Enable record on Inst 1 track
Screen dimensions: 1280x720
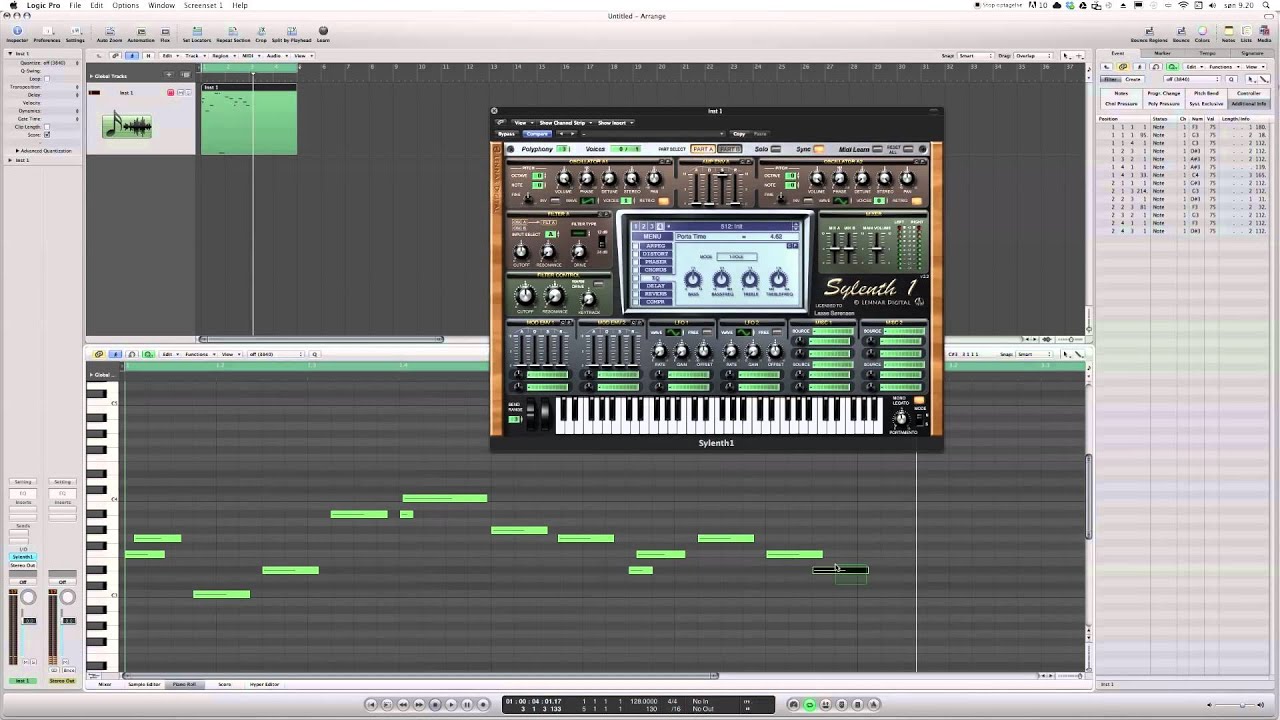pos(170,93)
